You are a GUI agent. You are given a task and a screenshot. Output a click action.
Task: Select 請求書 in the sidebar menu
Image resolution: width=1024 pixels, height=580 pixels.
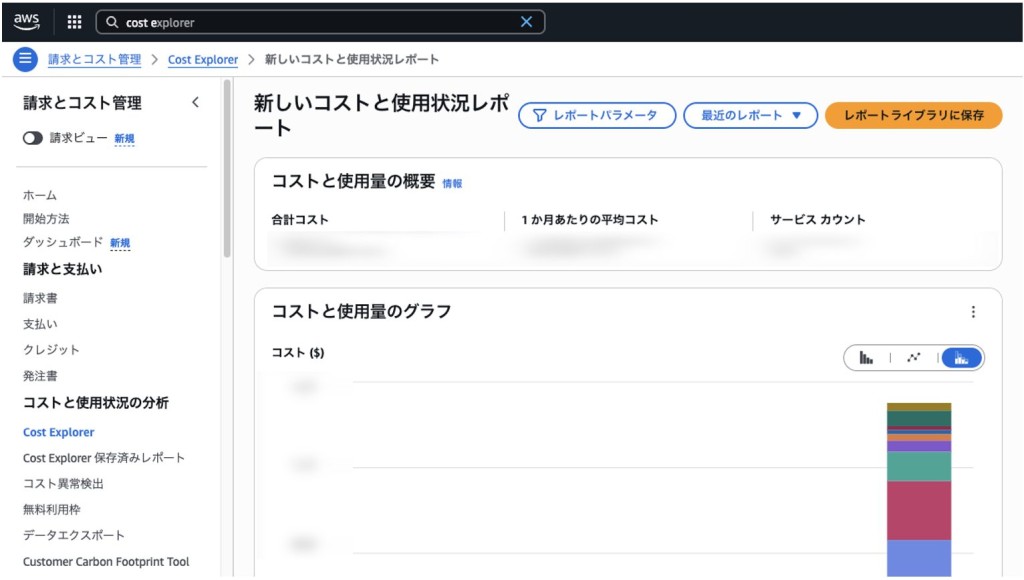tap(40, 298)
